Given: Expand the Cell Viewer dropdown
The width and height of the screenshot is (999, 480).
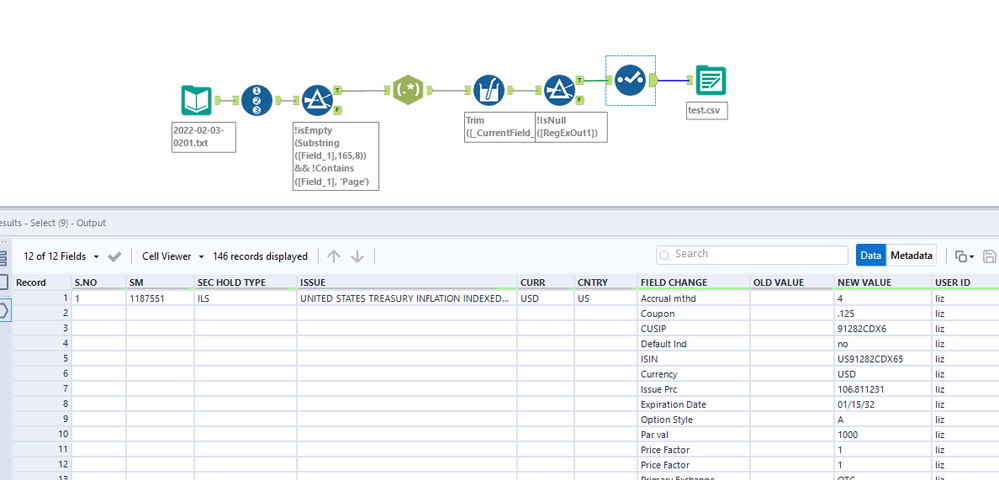Looking at the screenshot, I should coord(172,257).
